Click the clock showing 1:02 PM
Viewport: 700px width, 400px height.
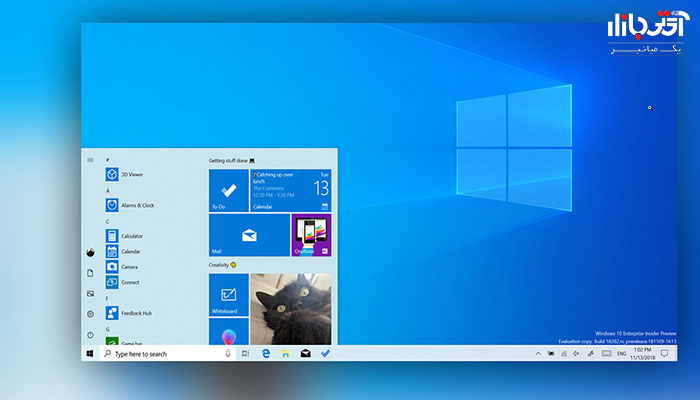click(x=642, y=354)
